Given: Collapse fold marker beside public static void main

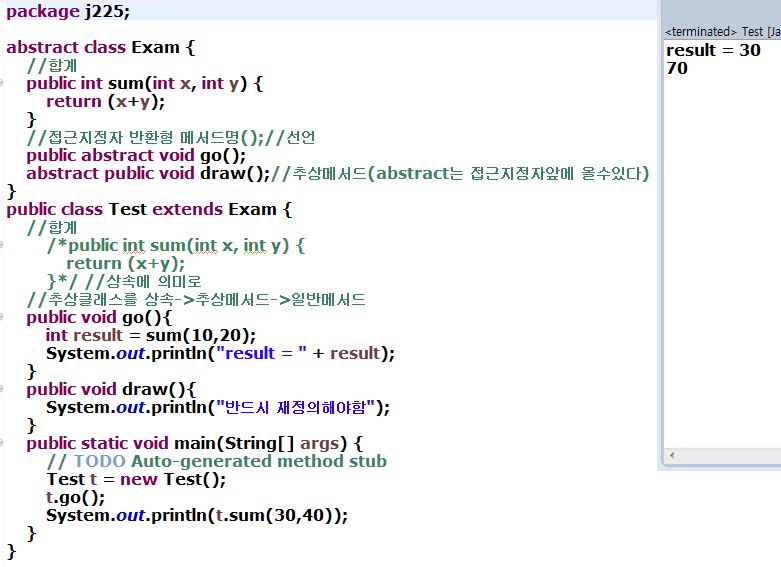Looking at the screenshot, I should (x=1, y=443).
